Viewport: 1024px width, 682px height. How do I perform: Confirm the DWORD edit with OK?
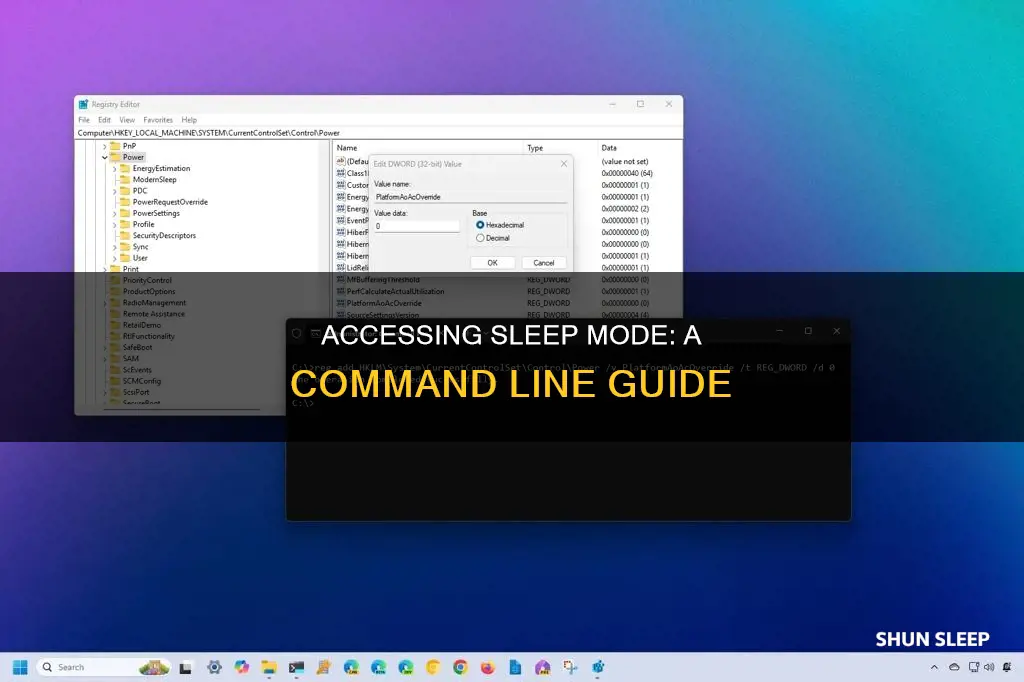[492, 263]
